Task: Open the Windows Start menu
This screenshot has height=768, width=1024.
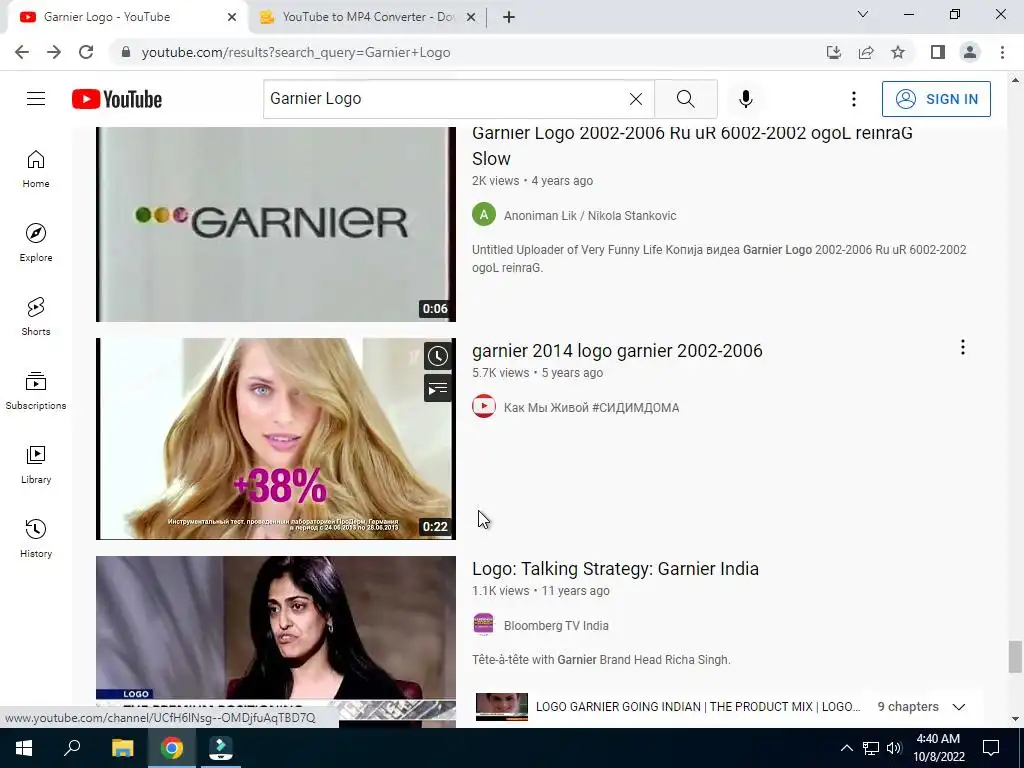Action: (x=24, y=748)
